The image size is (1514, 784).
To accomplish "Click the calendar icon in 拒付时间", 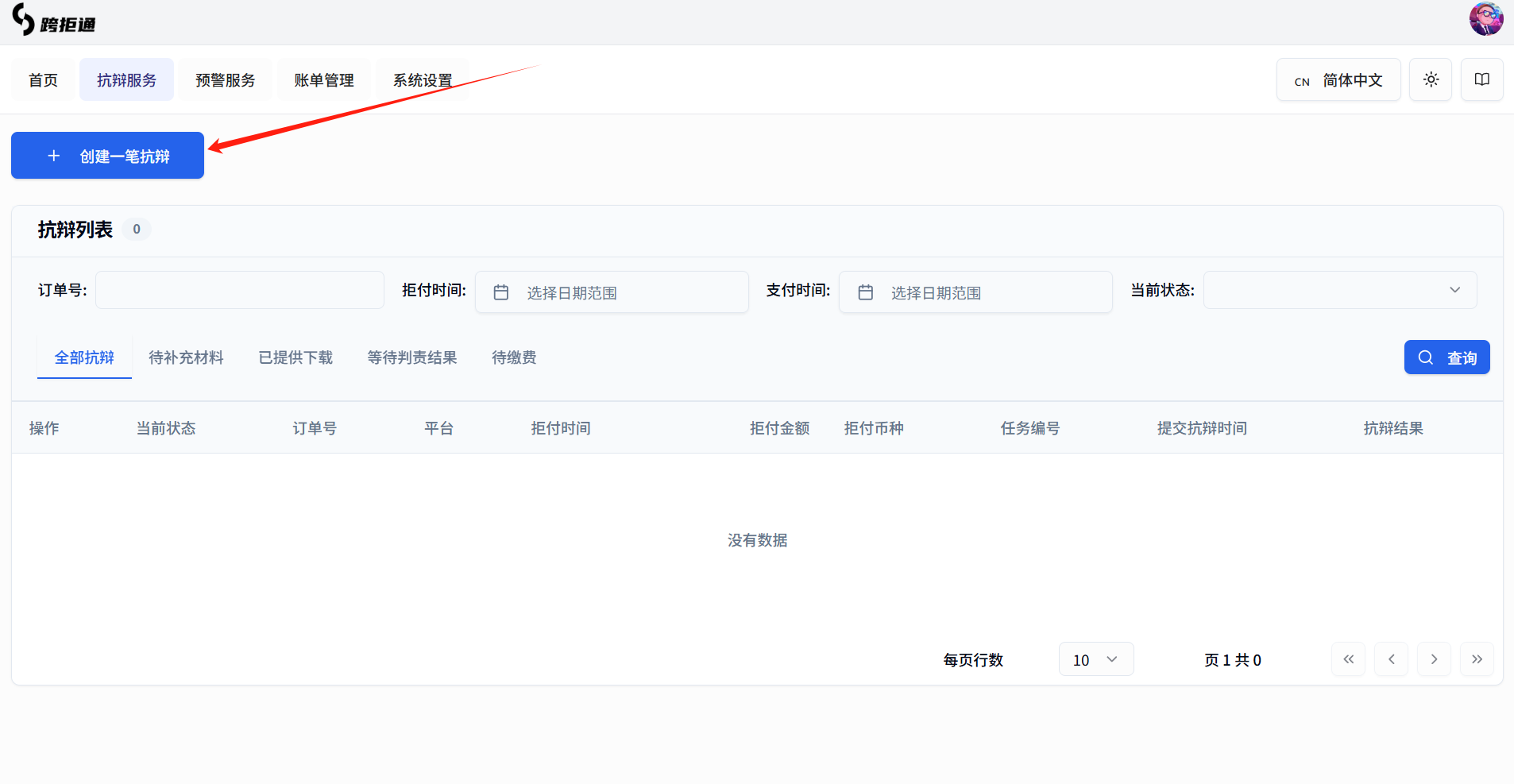I will point(501,292).
